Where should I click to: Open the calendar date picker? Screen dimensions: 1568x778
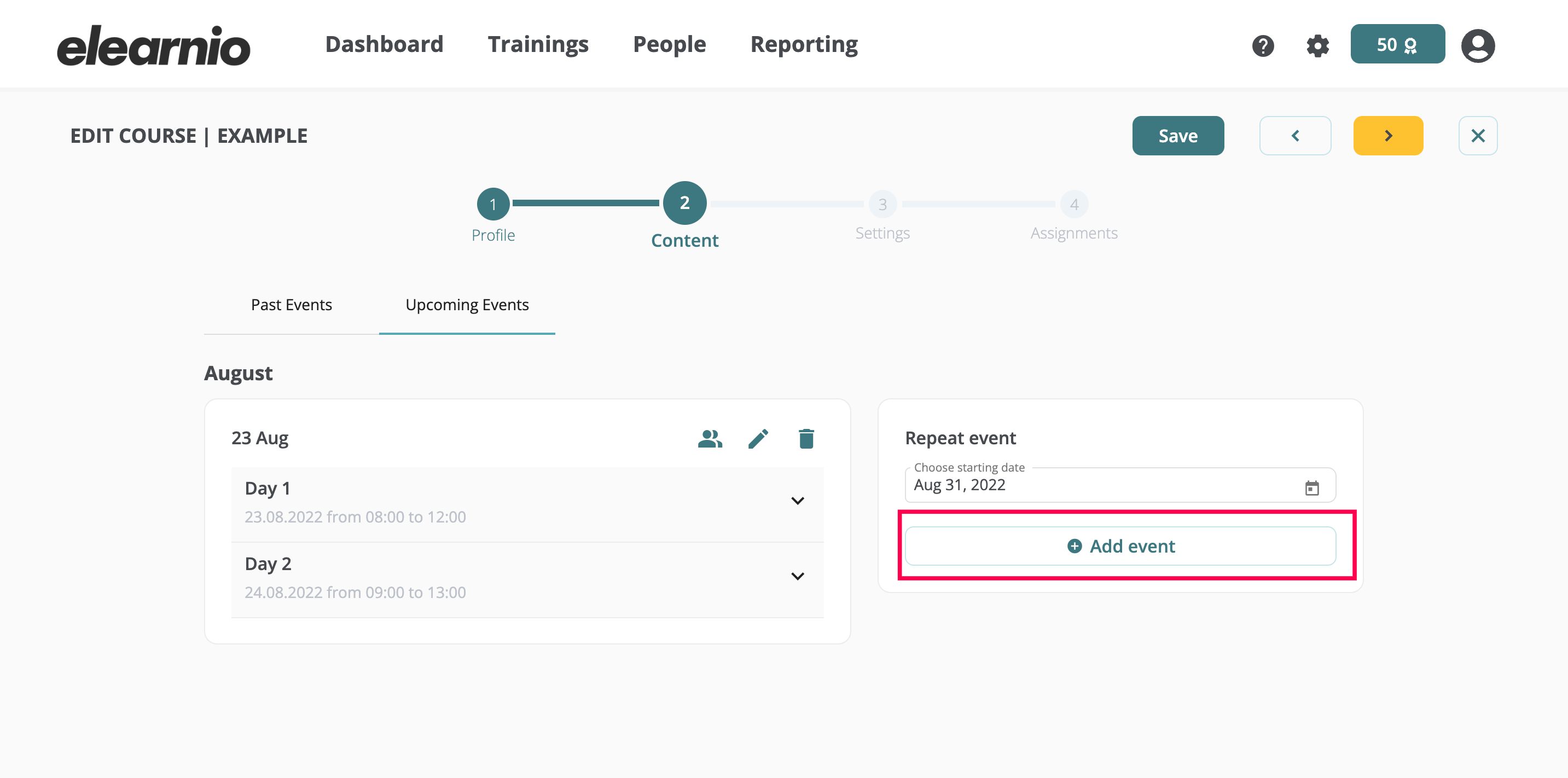tap(1312, 487)
